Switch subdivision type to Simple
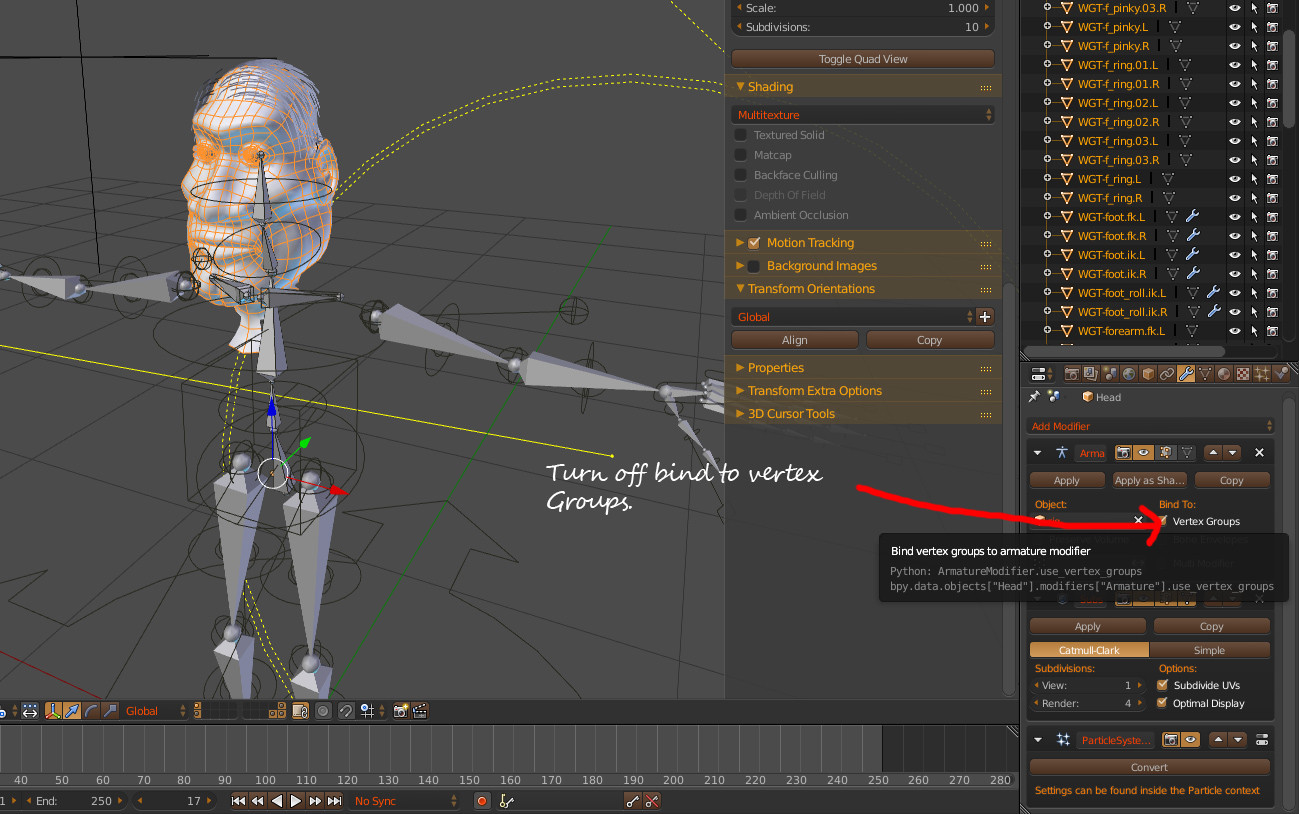Screen dimensions: 1299x814 point(1210,649)
